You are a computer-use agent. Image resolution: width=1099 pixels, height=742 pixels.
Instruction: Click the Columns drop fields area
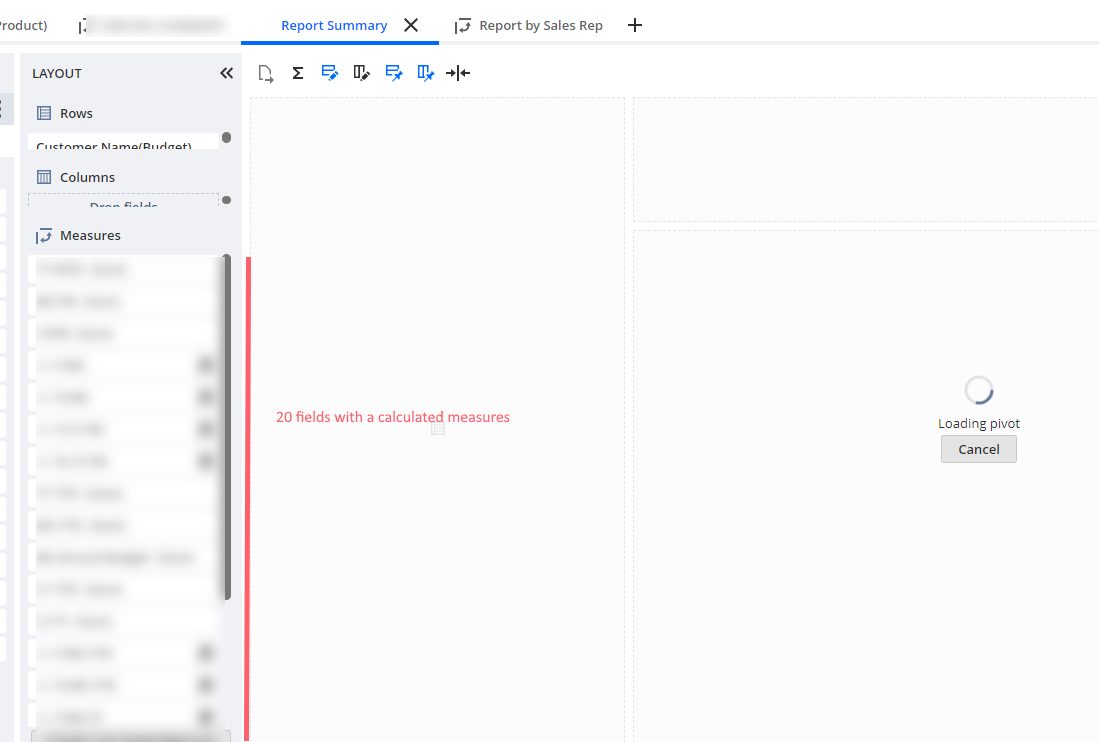pos(123,200)
